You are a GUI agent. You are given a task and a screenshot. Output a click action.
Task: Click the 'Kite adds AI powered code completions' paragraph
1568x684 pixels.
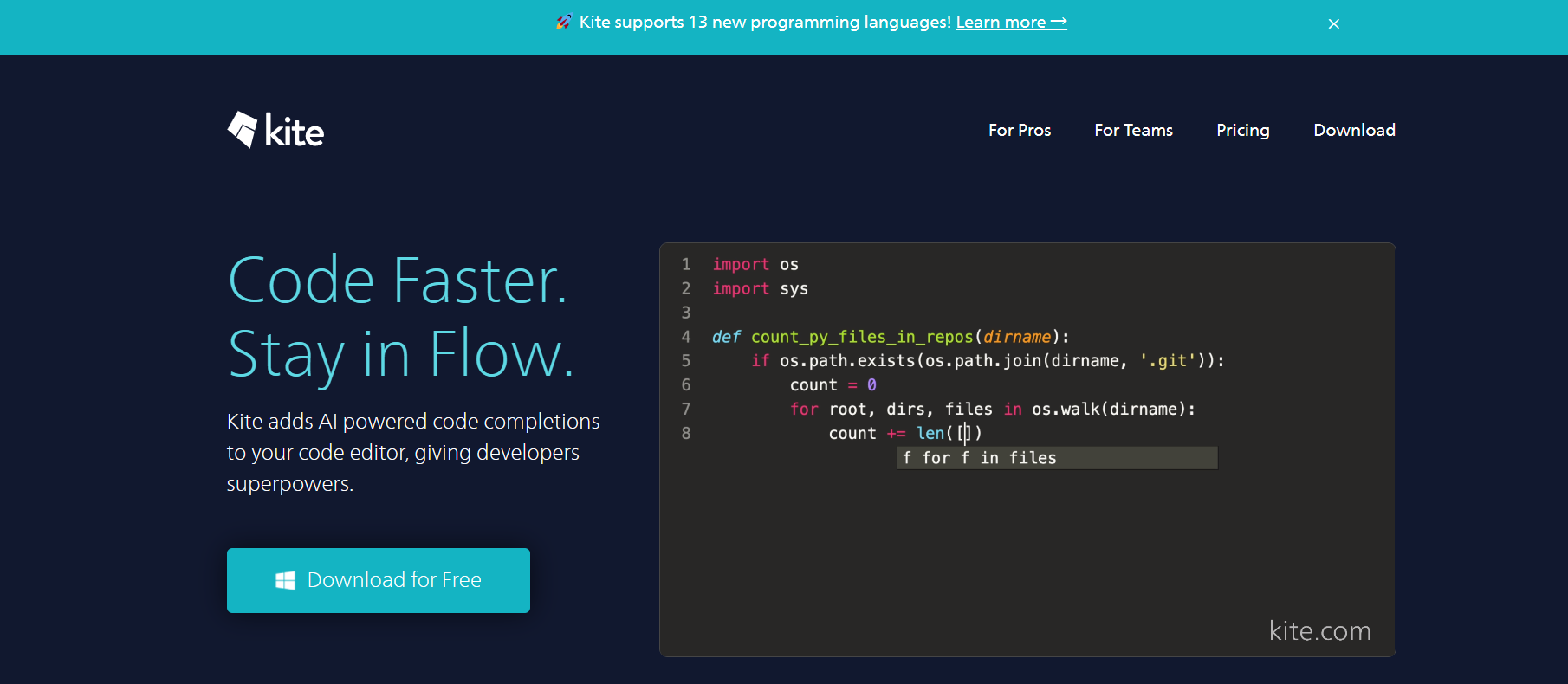click(413, 453)
